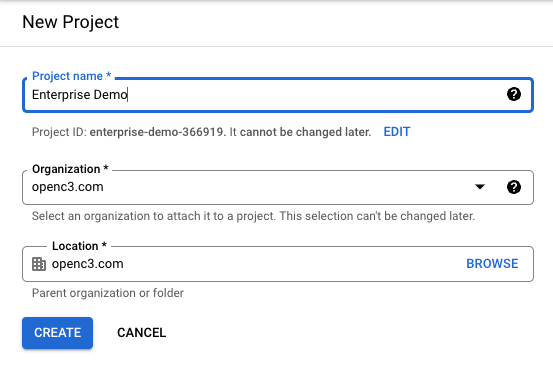
Task: Click the Location field label
Action: coord(79,246)
